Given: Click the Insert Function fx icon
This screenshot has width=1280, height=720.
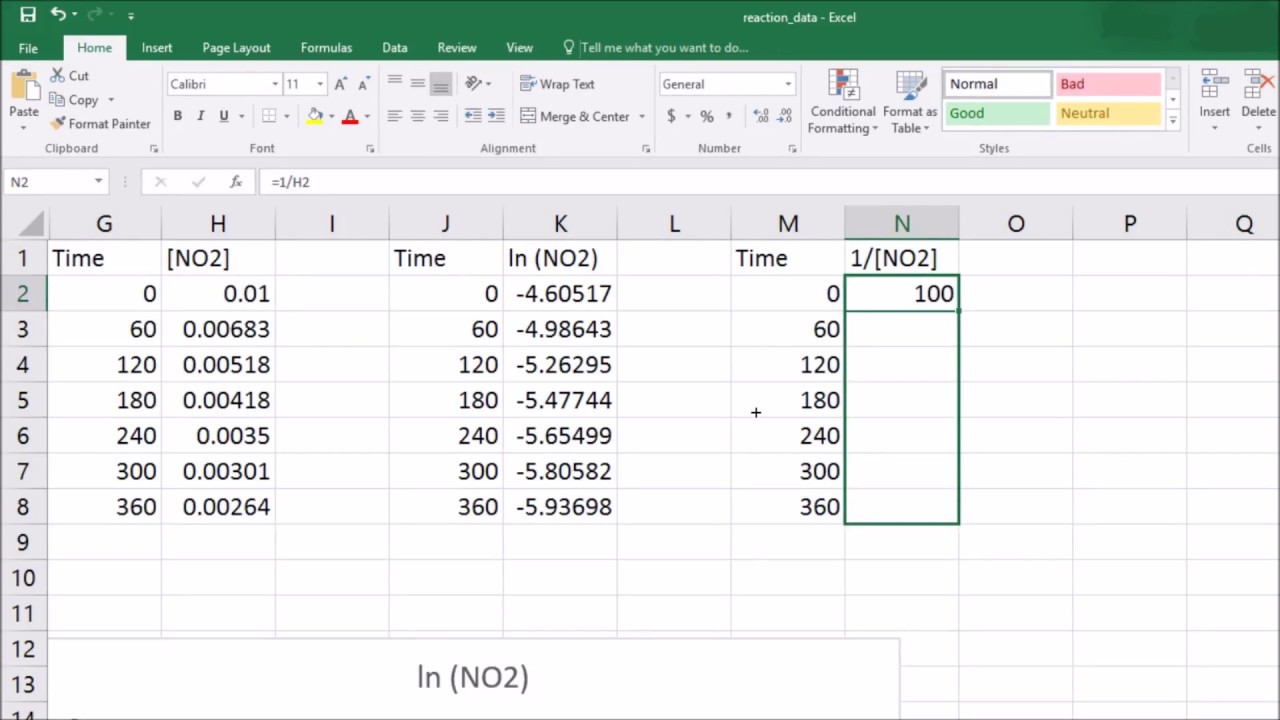Looking at the screenshot, I should [236, 182].
